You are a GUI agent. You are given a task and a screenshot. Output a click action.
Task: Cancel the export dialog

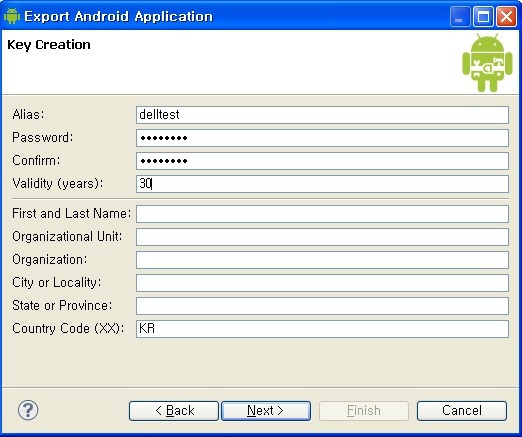pyautogui.click(x=462, y=411)
